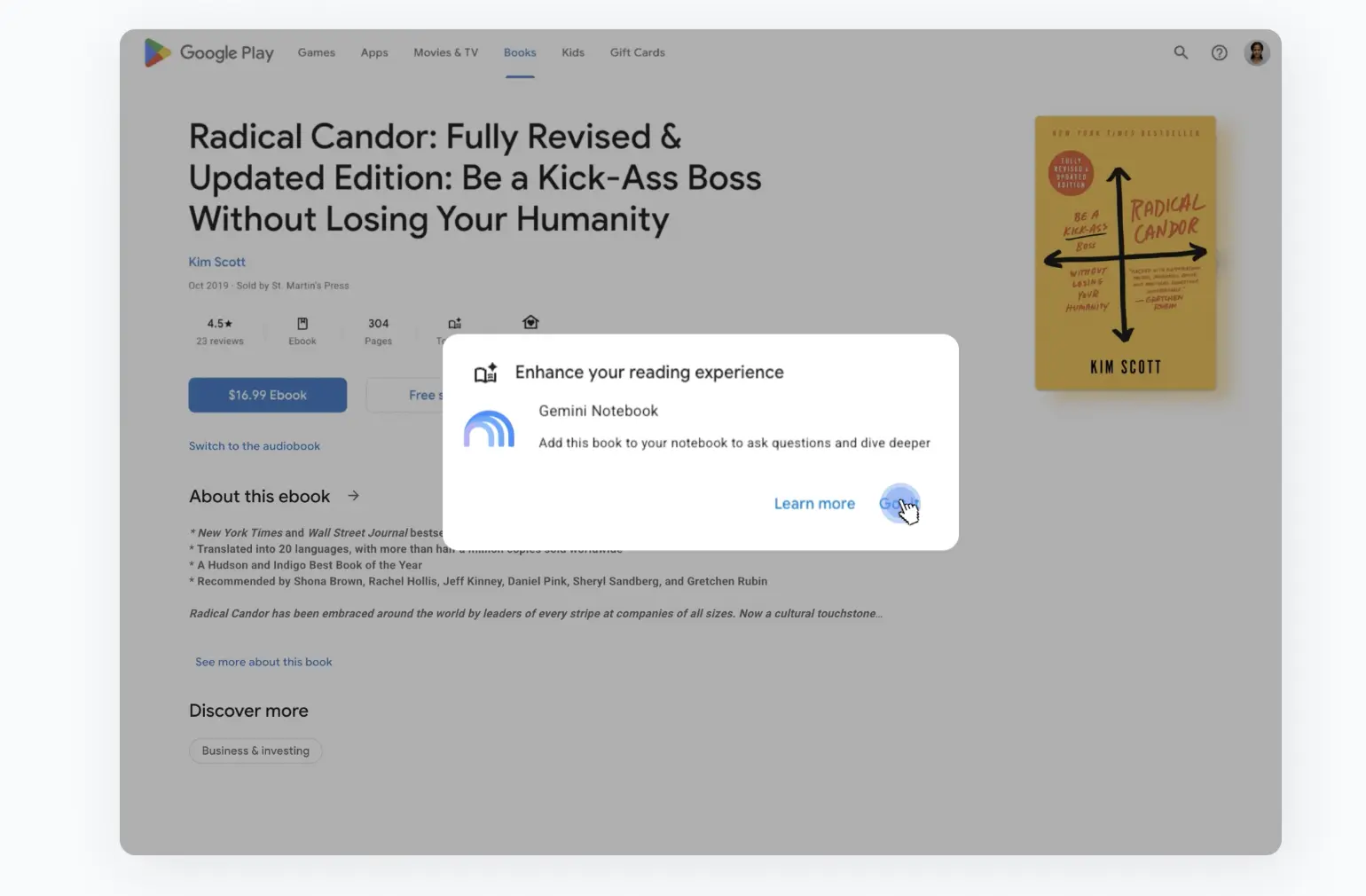
Task: Click the book sparkle icon in dialog header
Action: pos(485,373)
